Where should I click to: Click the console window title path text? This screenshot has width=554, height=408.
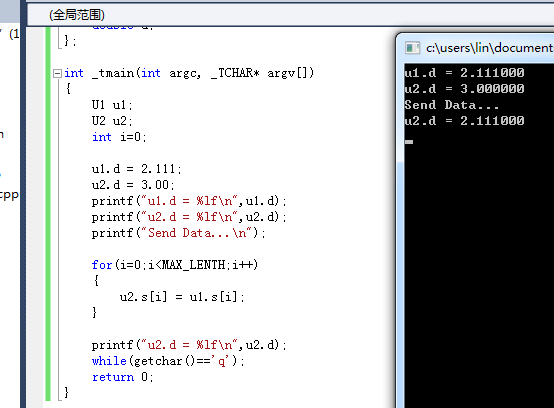[x=490, y=47]
